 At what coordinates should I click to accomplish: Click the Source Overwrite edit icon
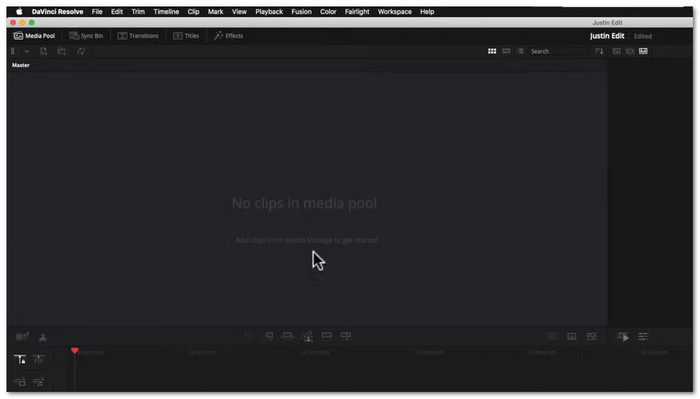[346, 336]
